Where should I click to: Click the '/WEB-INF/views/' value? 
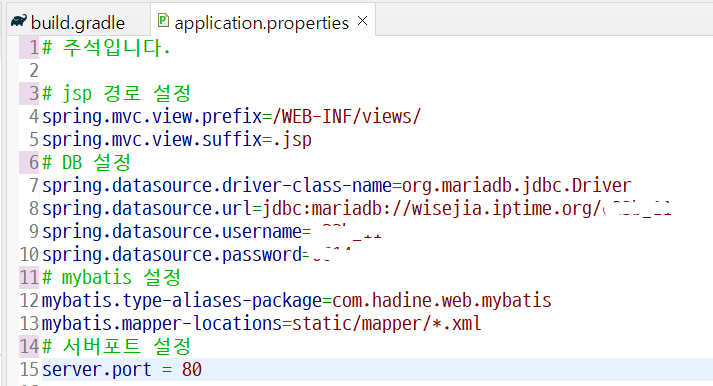pos(347,116)
